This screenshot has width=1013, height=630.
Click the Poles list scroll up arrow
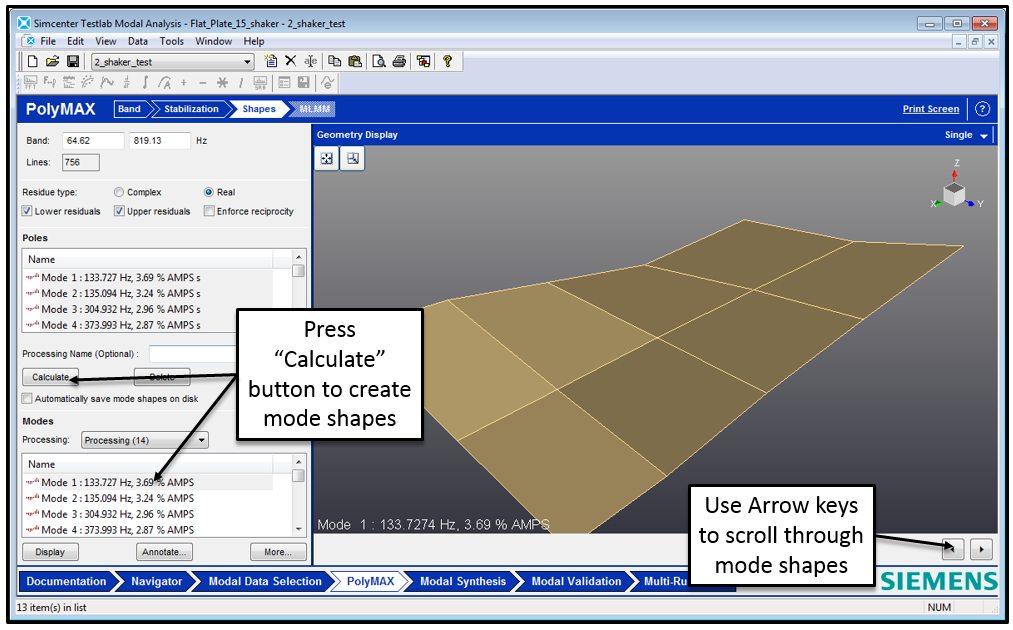pos(298,257)
